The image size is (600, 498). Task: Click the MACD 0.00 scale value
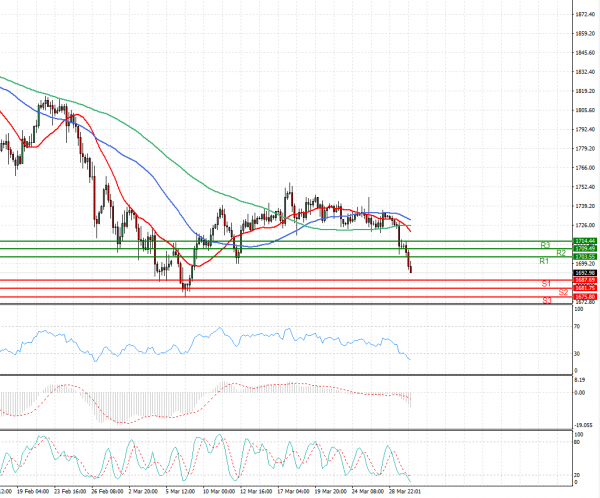580,393
